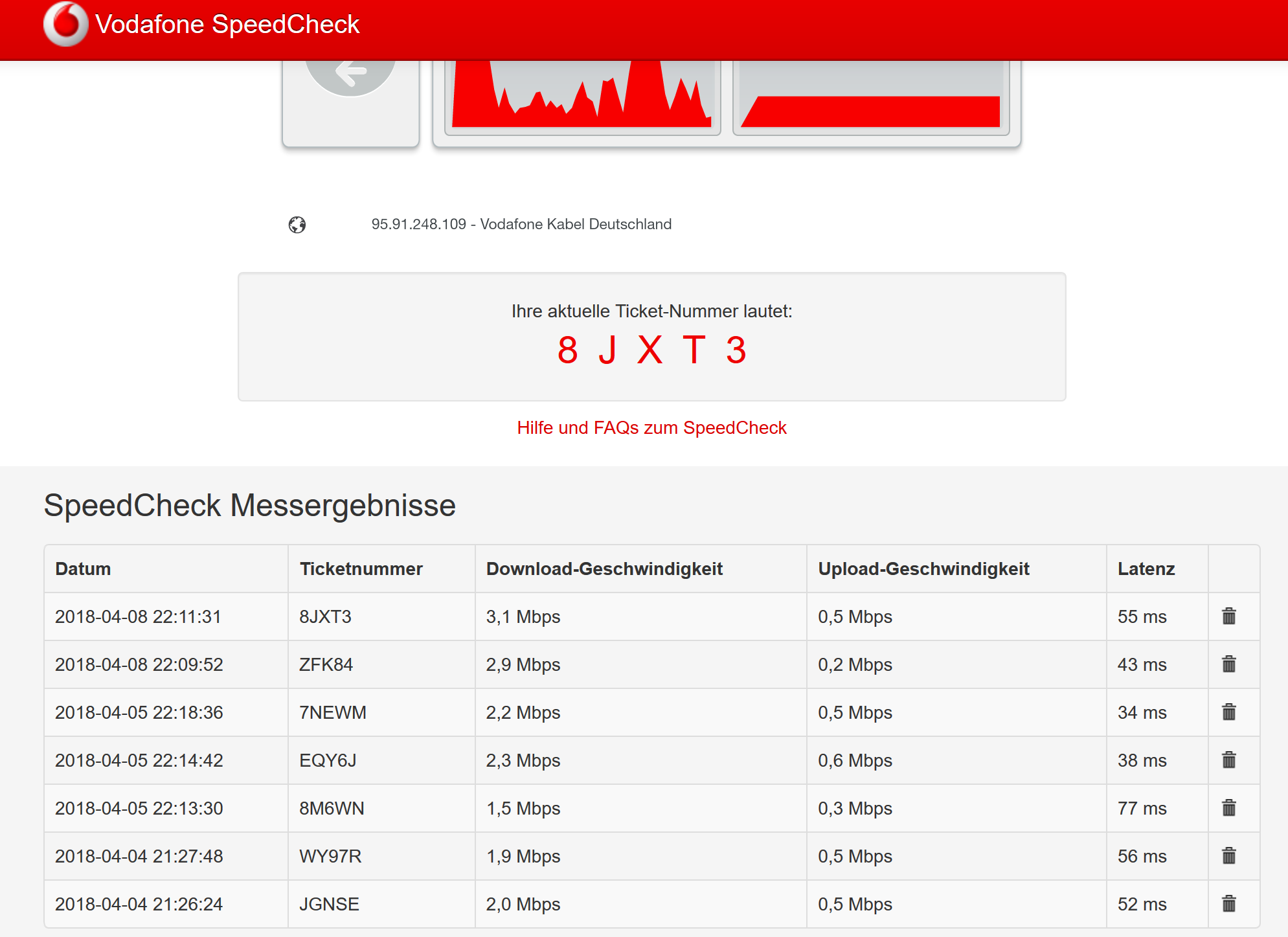Click the 2,3 Mbps download value
The width and height of the screenshot is (1288, 937).
pyautogui.click(x=523, y=760)
